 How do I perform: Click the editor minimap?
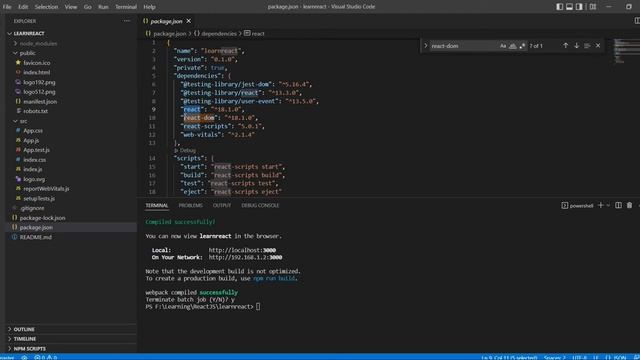(627, 51)
